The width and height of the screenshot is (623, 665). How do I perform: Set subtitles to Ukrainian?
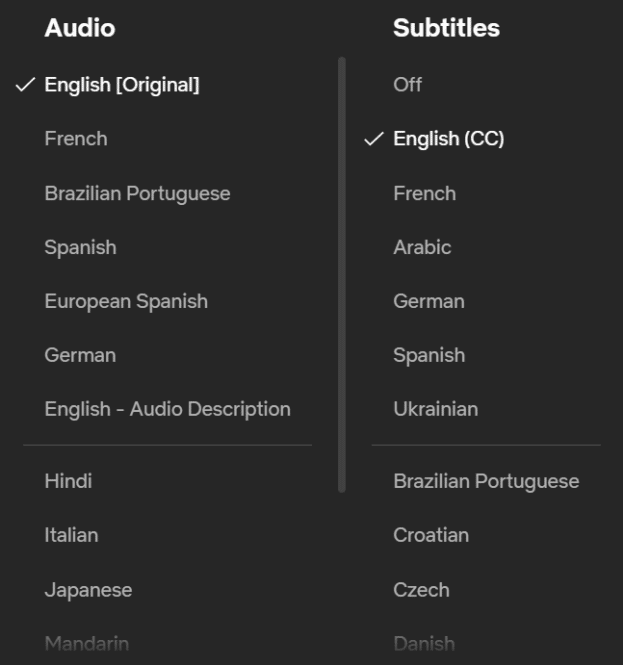pos(435,409)
